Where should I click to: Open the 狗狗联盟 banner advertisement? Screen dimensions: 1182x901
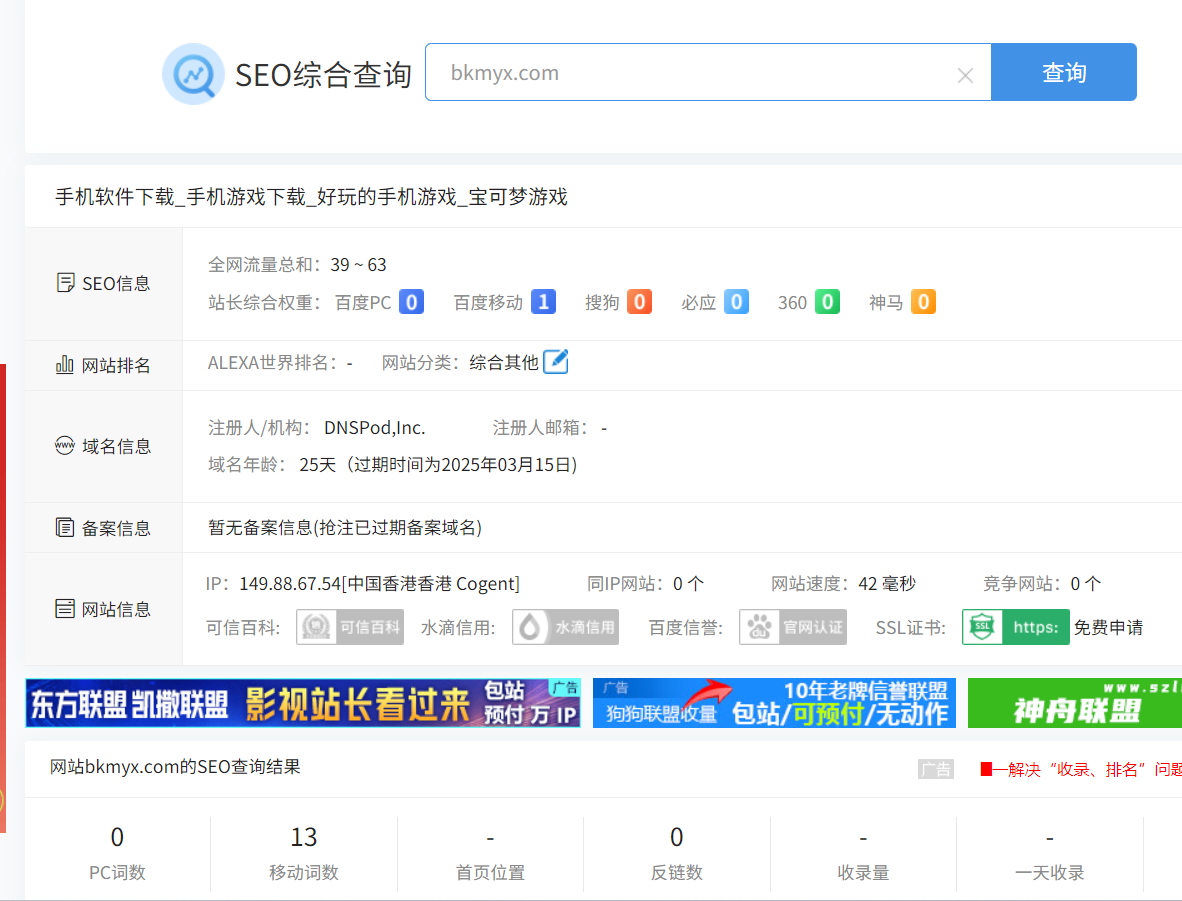pos(774,703)
